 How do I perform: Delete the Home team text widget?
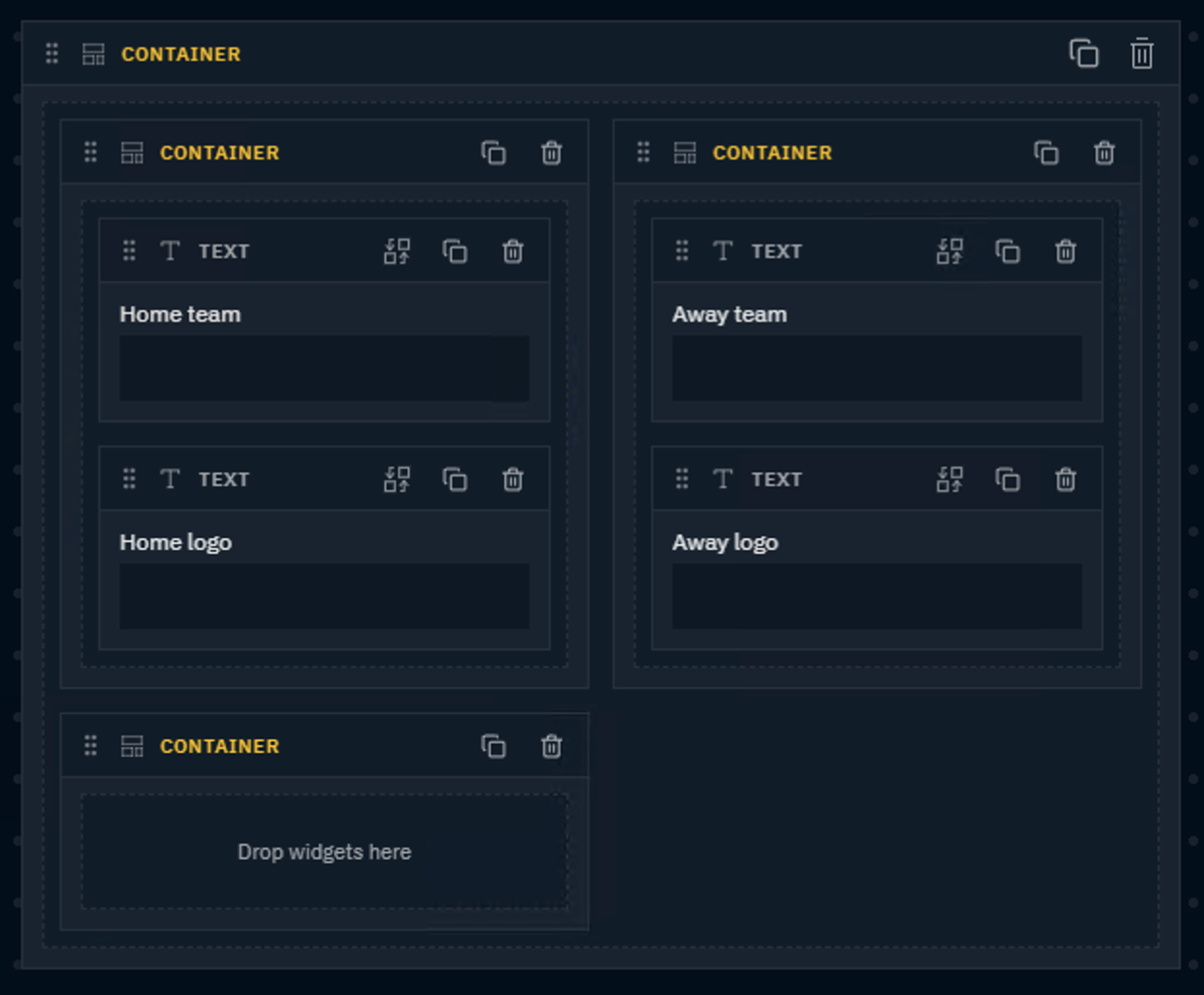tap(513, 252)
